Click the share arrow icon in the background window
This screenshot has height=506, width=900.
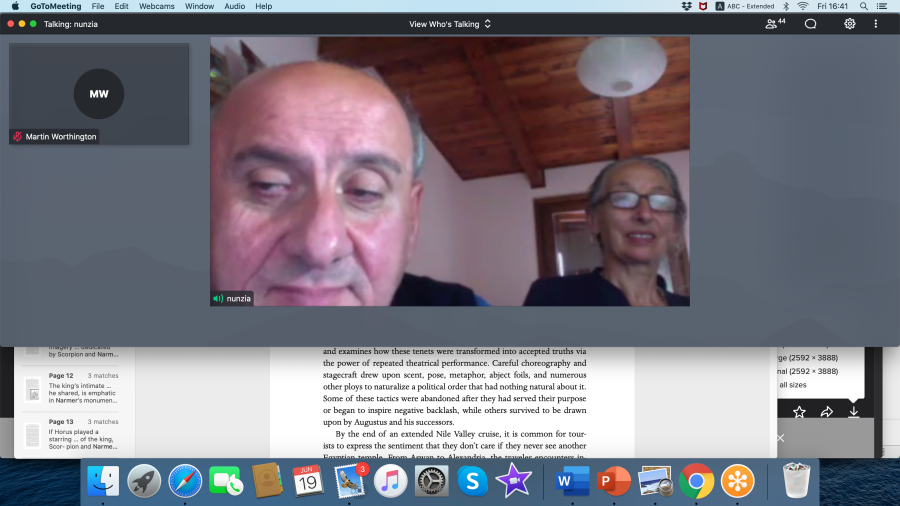pyautogui.click(x=827, y=411)
